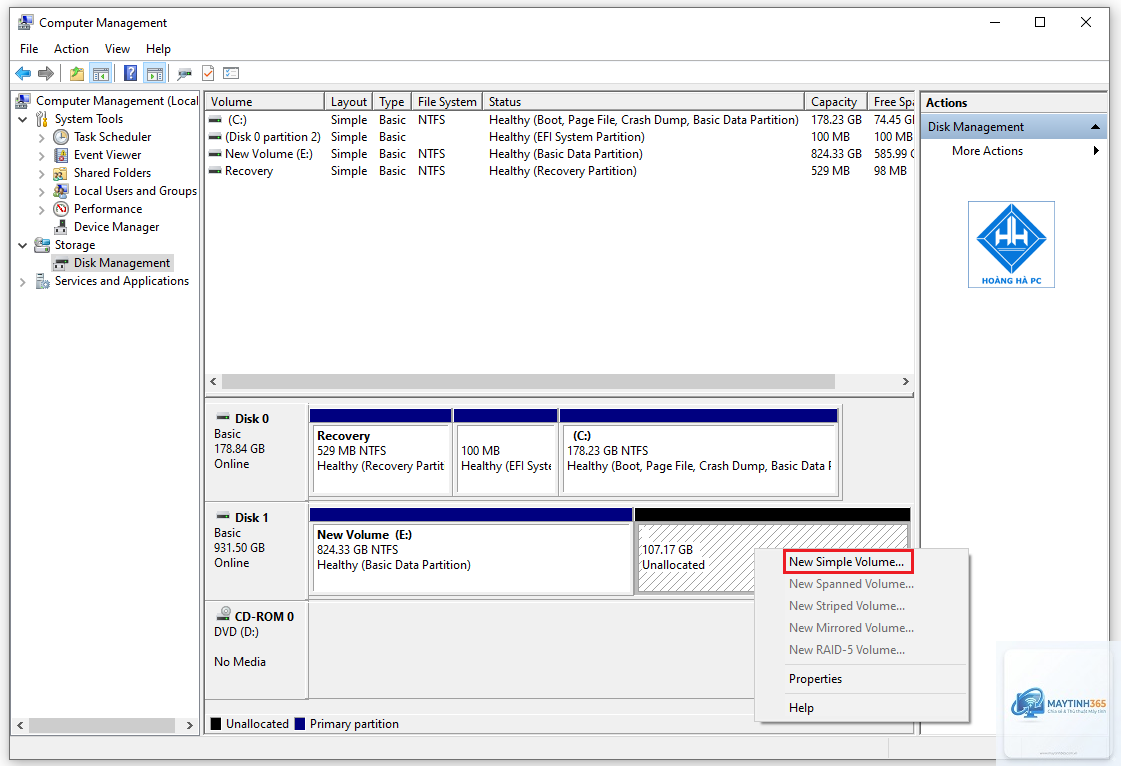The width and height of the screenshot is (1121, 766).
Task: Select the (Disk 0 partition 2) list row
Action: pos(560,137)
